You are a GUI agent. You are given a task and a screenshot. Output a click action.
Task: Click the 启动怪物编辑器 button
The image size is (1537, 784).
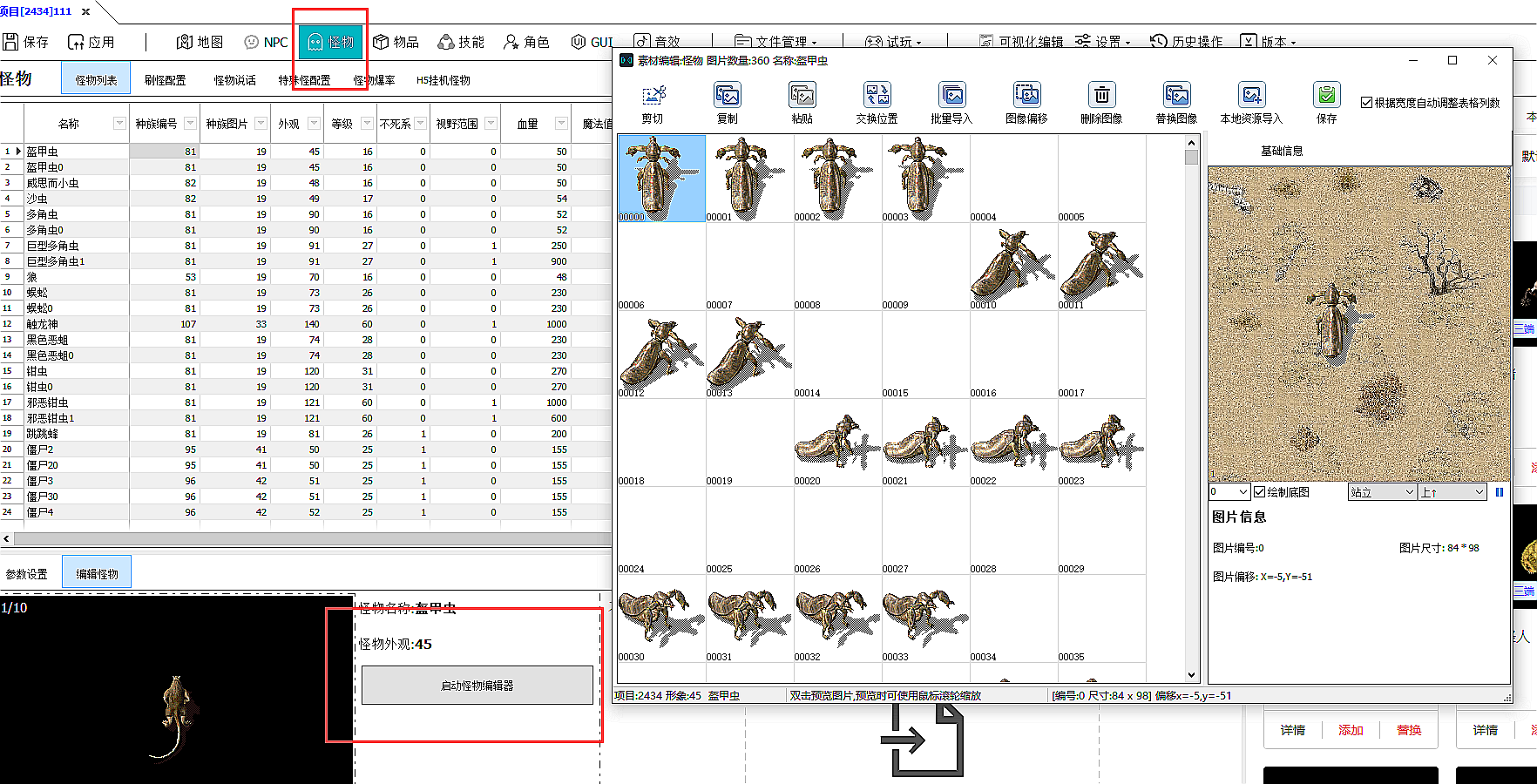pyautogui.click(x=477, y=686)
